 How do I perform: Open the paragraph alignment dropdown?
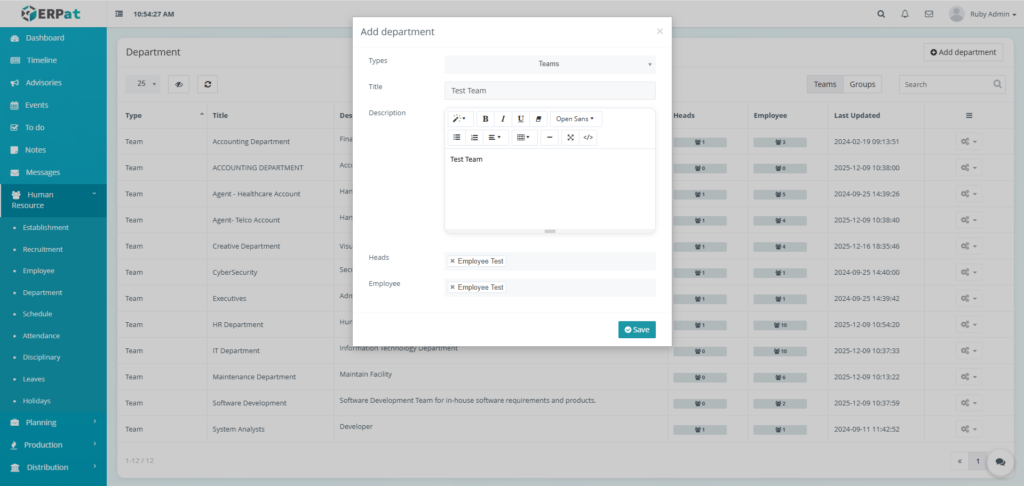coord(496,138)
